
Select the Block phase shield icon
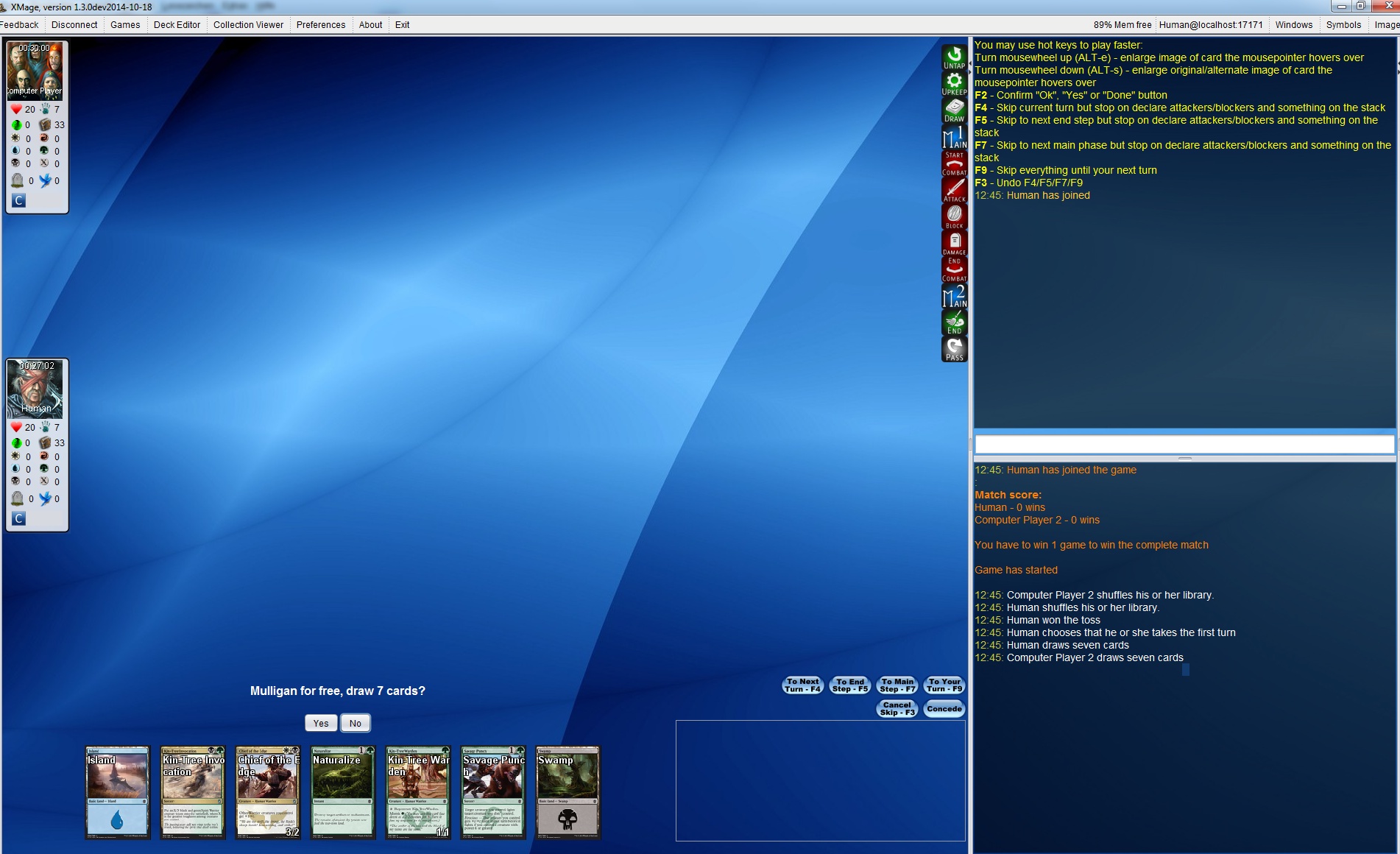pyautogui.click(x=954, y=216)
